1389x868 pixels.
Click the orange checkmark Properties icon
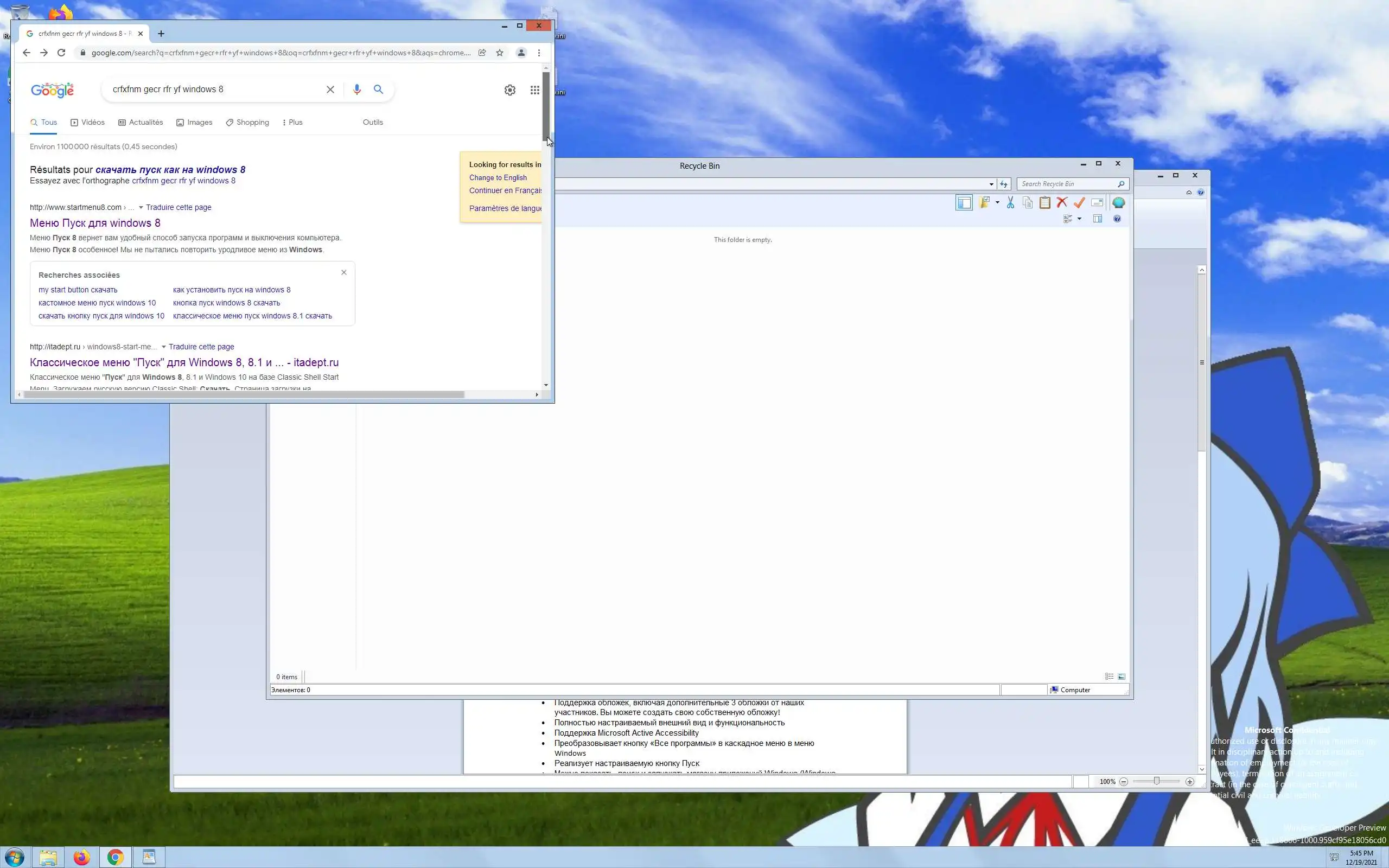pos(1079,203)
